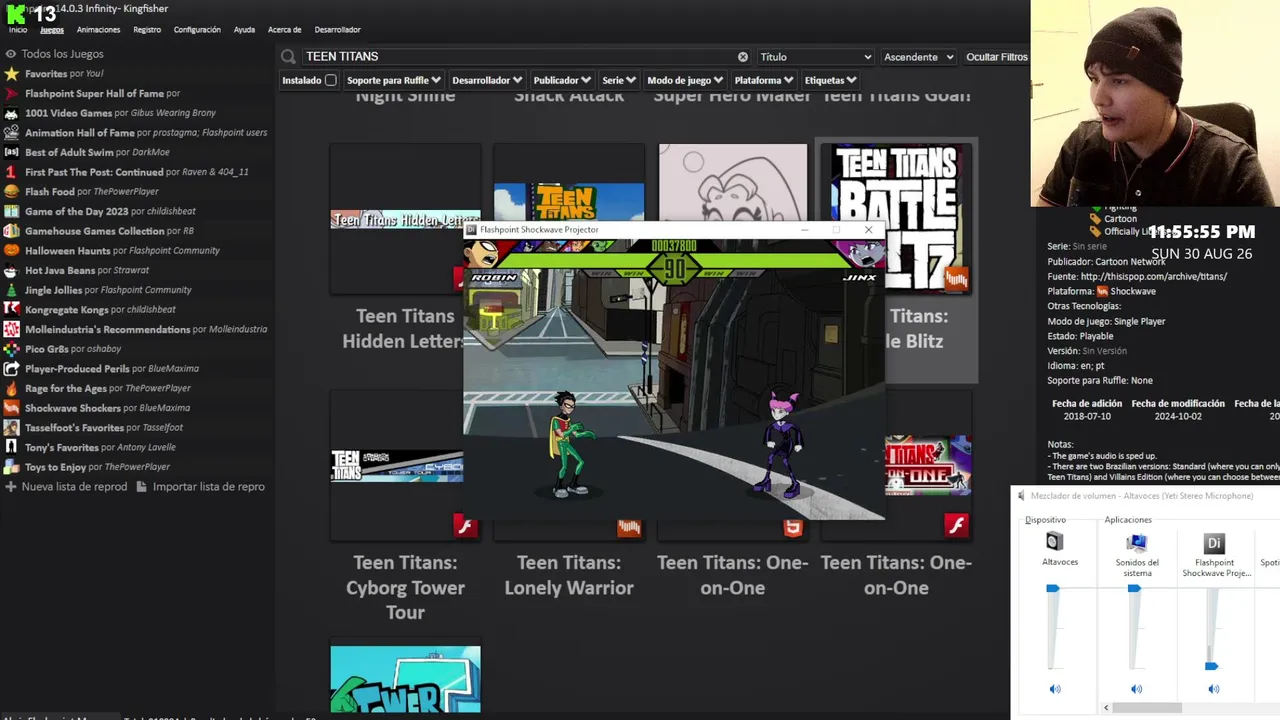1280x720 pixels.
Task: Open the Toys to Enjoy playlist
Action: pos(97,467)
